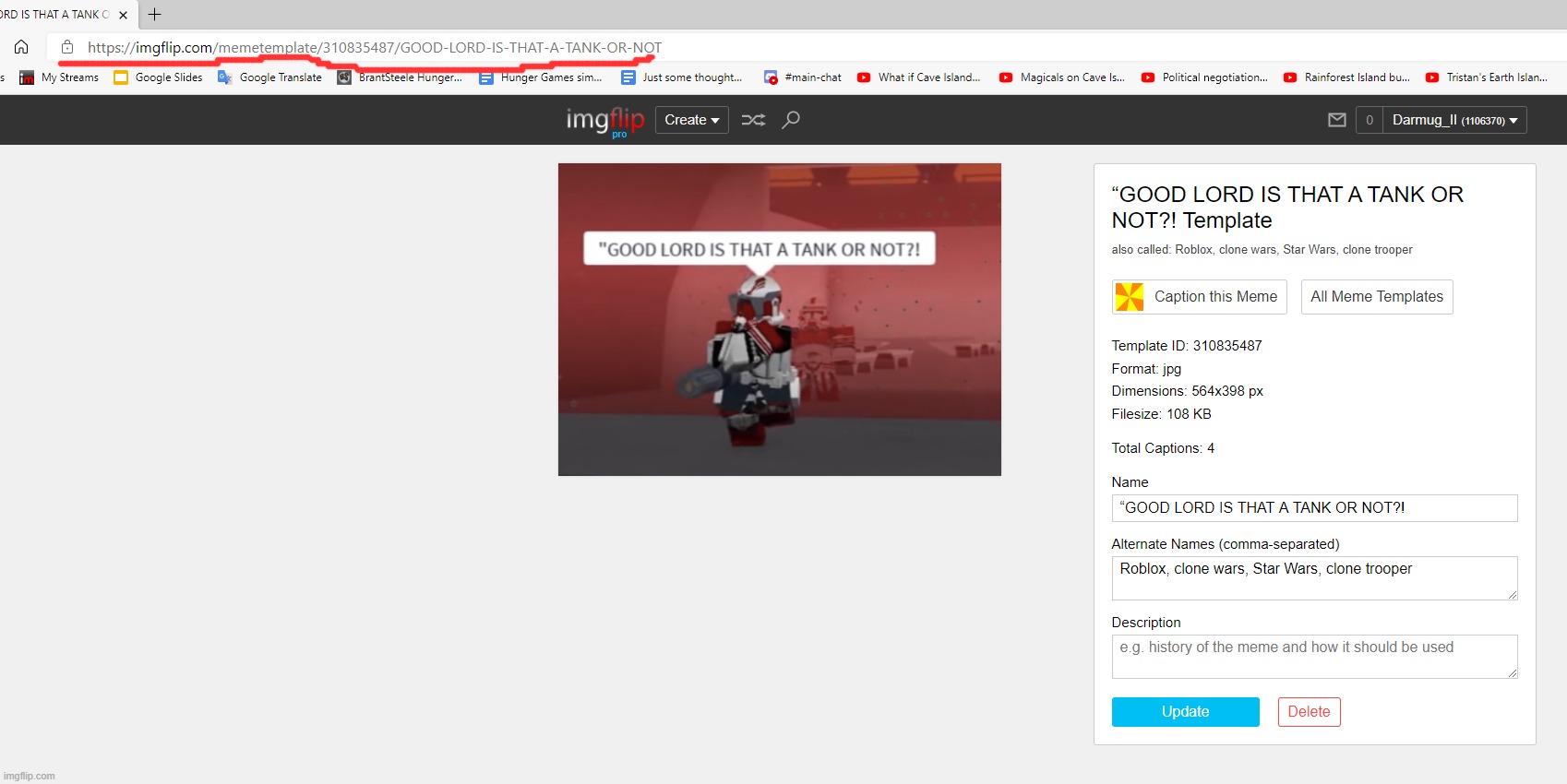
Task: Open the Create dropdown menu
Action: (691, 120)
